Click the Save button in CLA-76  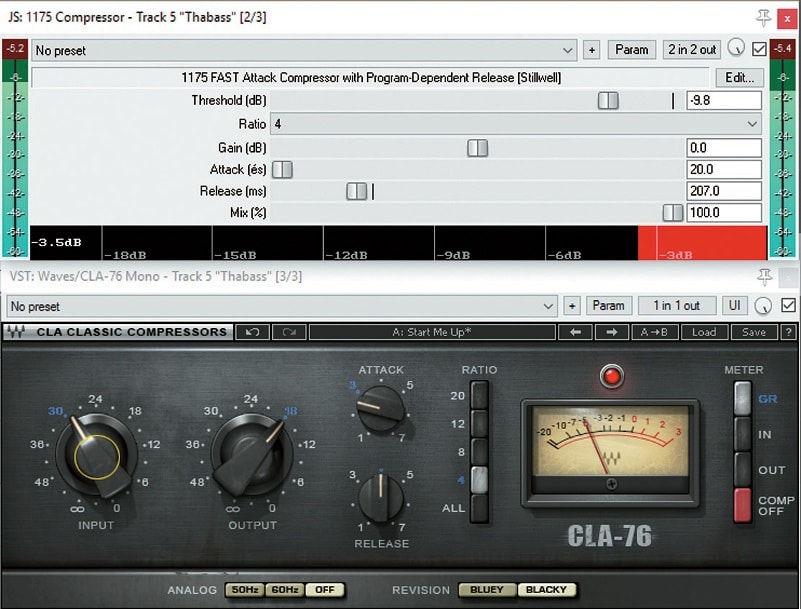point(753,332)
